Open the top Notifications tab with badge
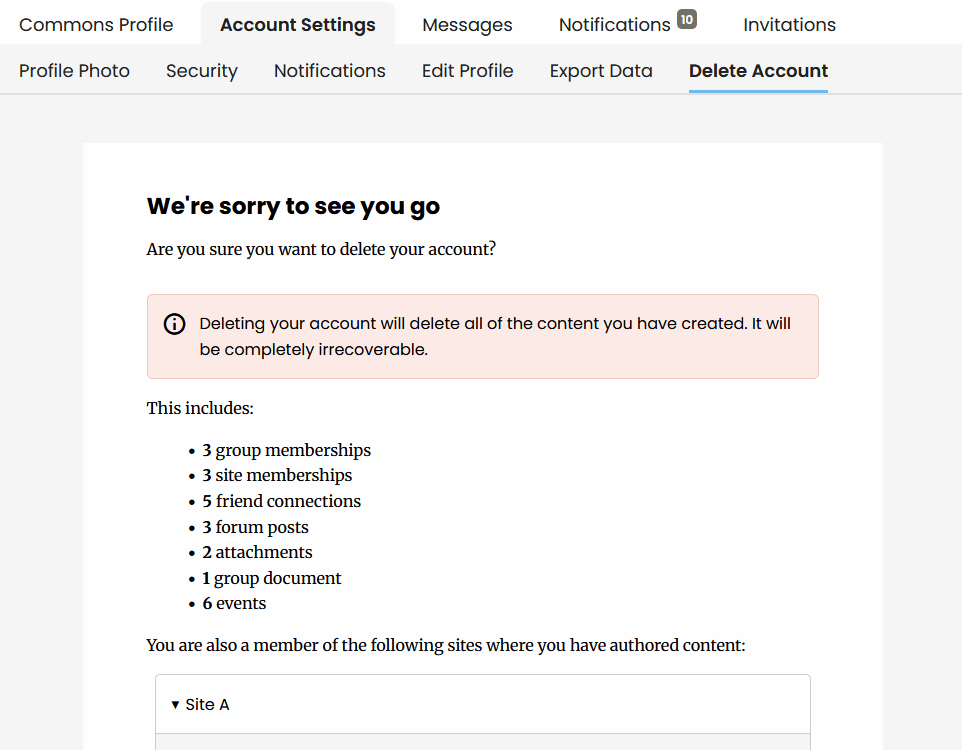The height and width of the screenshot is (750, 962). tap(614, 25)
